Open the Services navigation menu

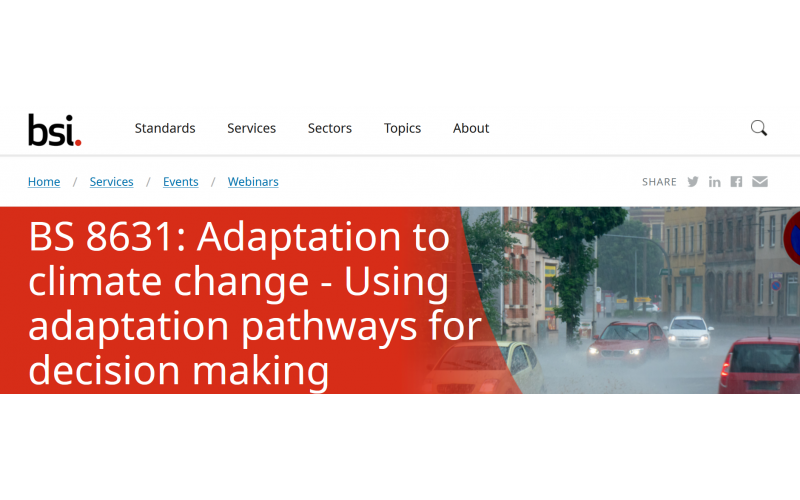[252, 128]
